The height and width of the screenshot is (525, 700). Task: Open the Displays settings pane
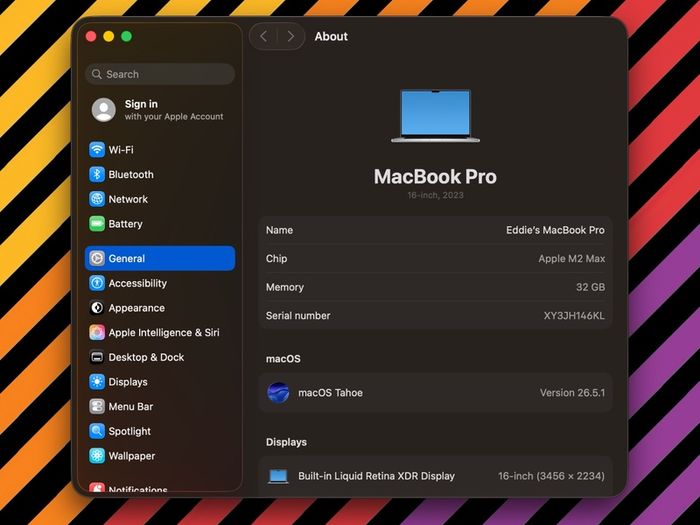point(160,382)
